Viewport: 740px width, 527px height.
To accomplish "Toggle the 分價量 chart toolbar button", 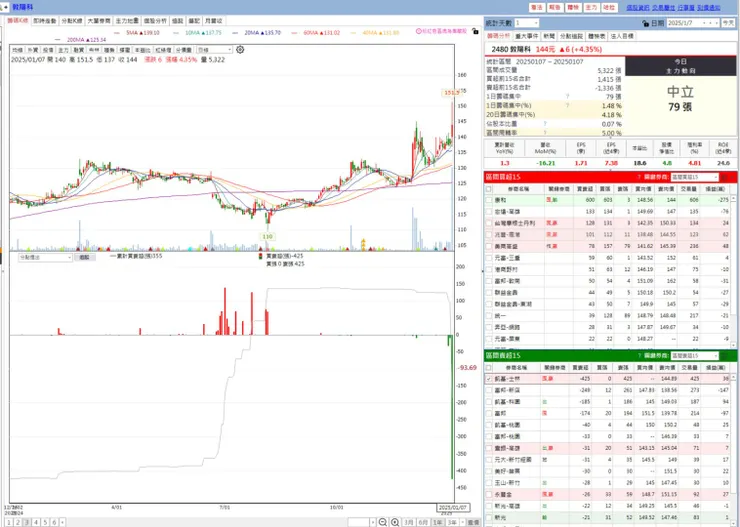I will click(x=184, y=50).
